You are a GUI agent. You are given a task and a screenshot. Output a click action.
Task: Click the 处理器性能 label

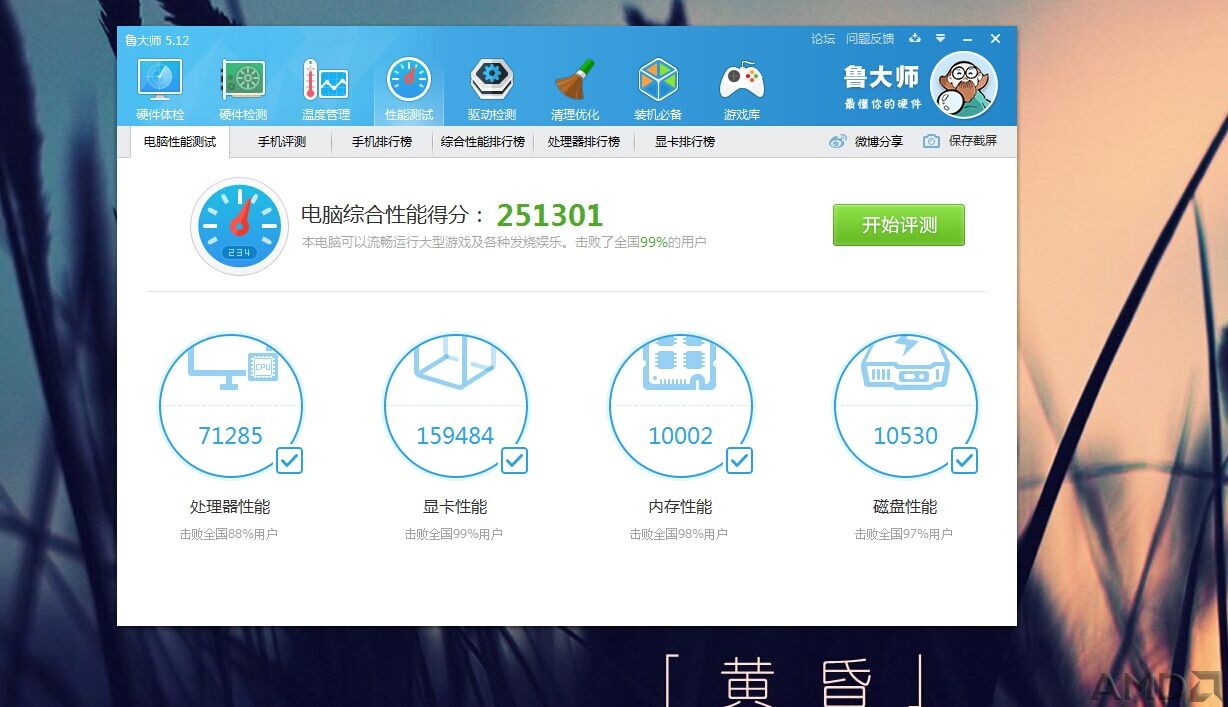pos(230,507)
